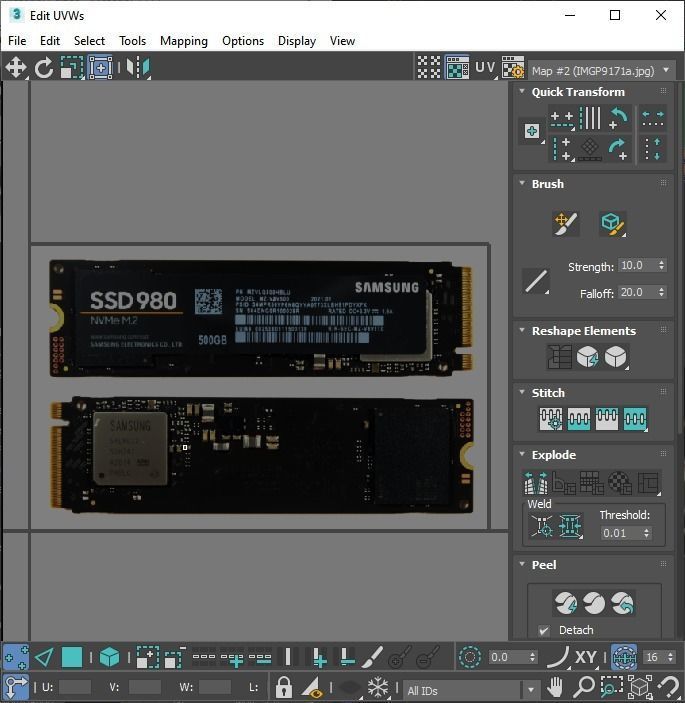Collapse the Brush rollout
This screenshot has width=685, height=703.
point(522,183)
